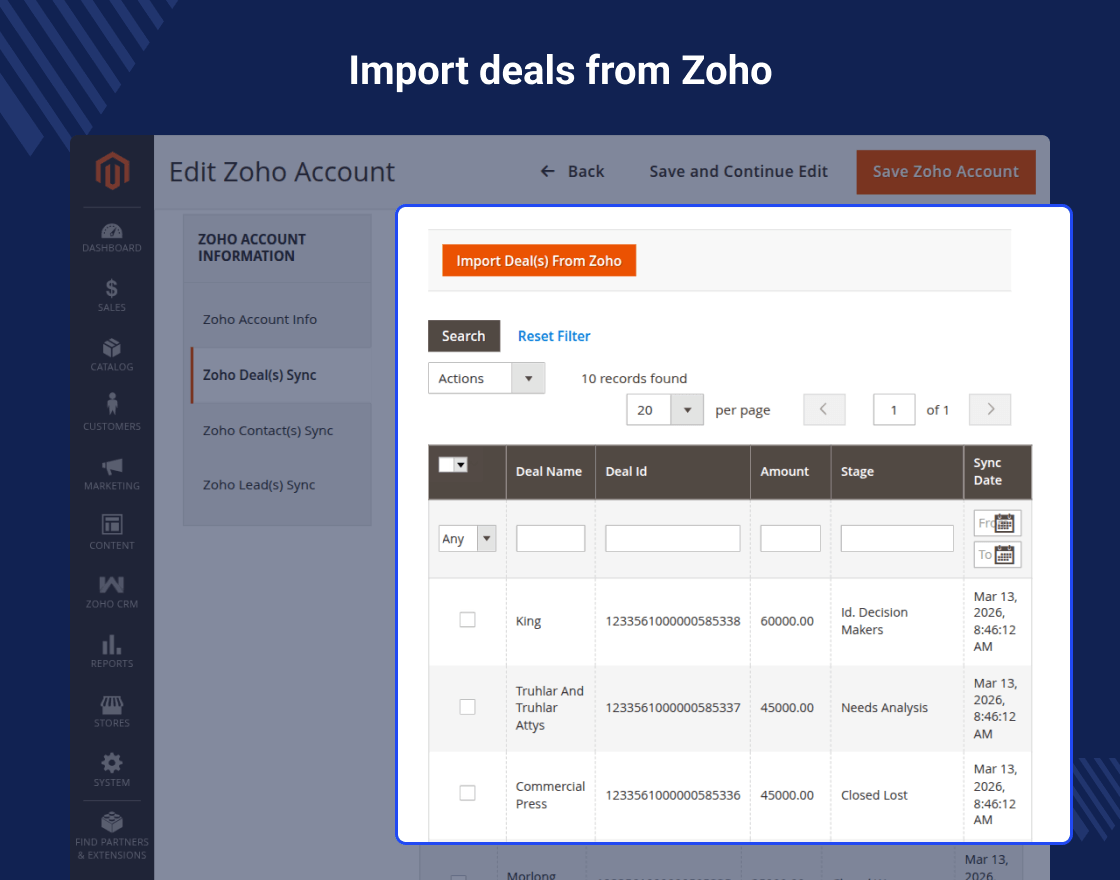Click the Reset Filter link
This screenshot has height=880, width=1120.
554,336
